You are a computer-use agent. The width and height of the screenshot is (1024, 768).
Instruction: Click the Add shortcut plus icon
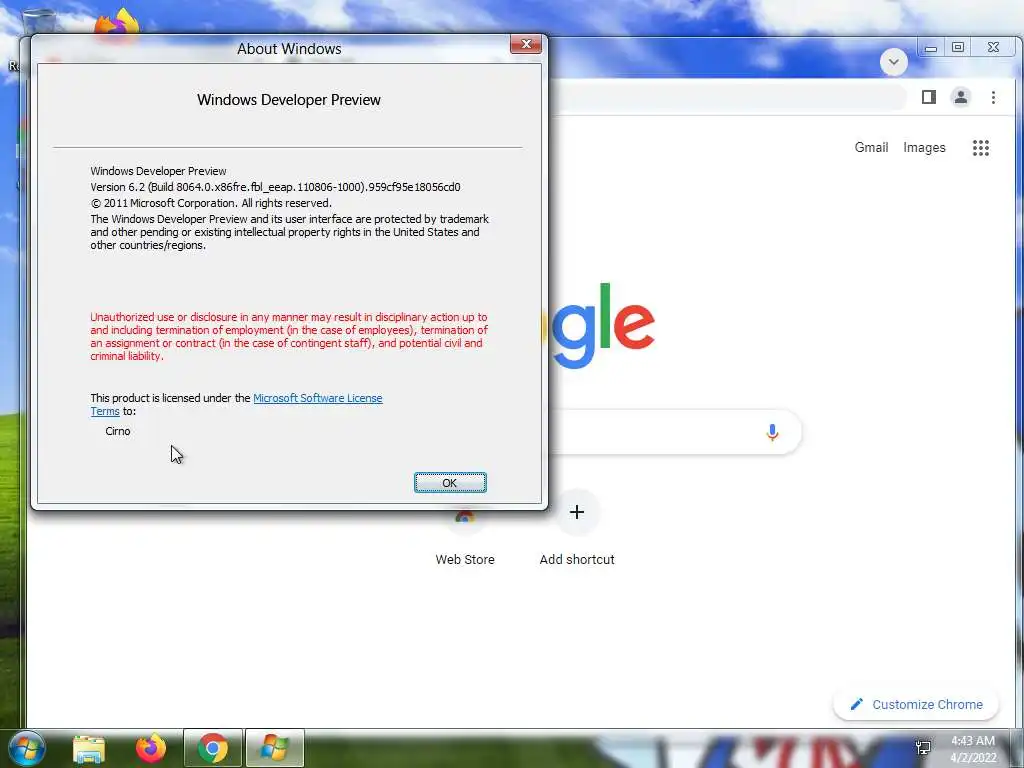point(577,512)
